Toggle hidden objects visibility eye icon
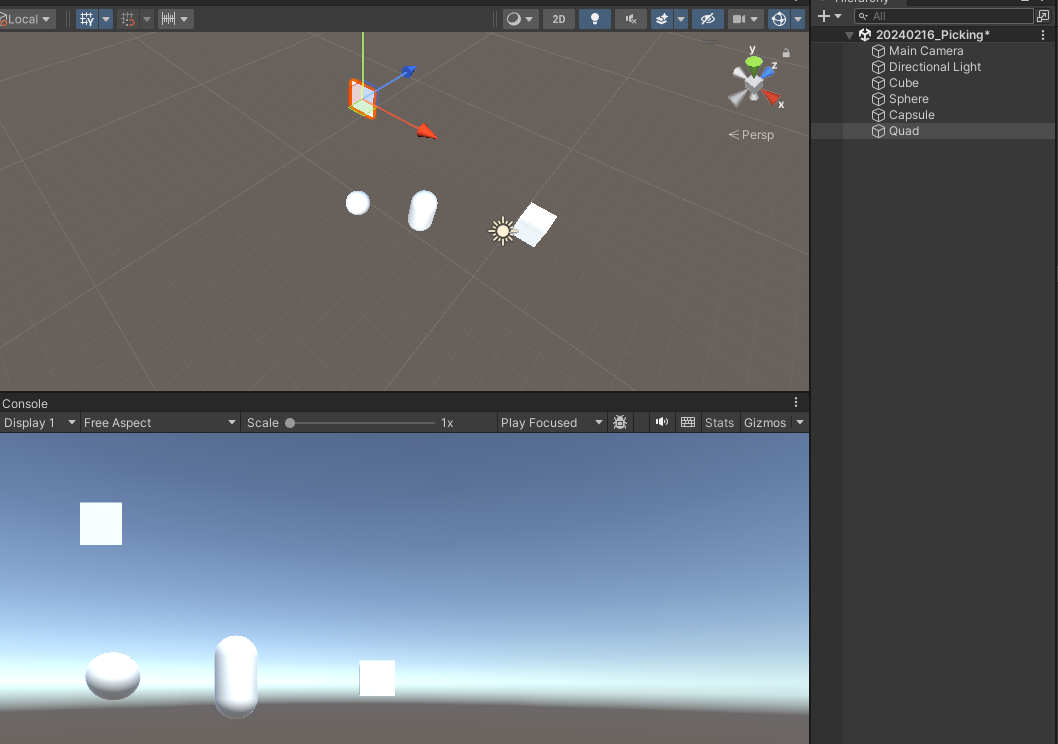Image resolution: width=1058 pixels, height=744 pixels. click(x=707, y=19)
